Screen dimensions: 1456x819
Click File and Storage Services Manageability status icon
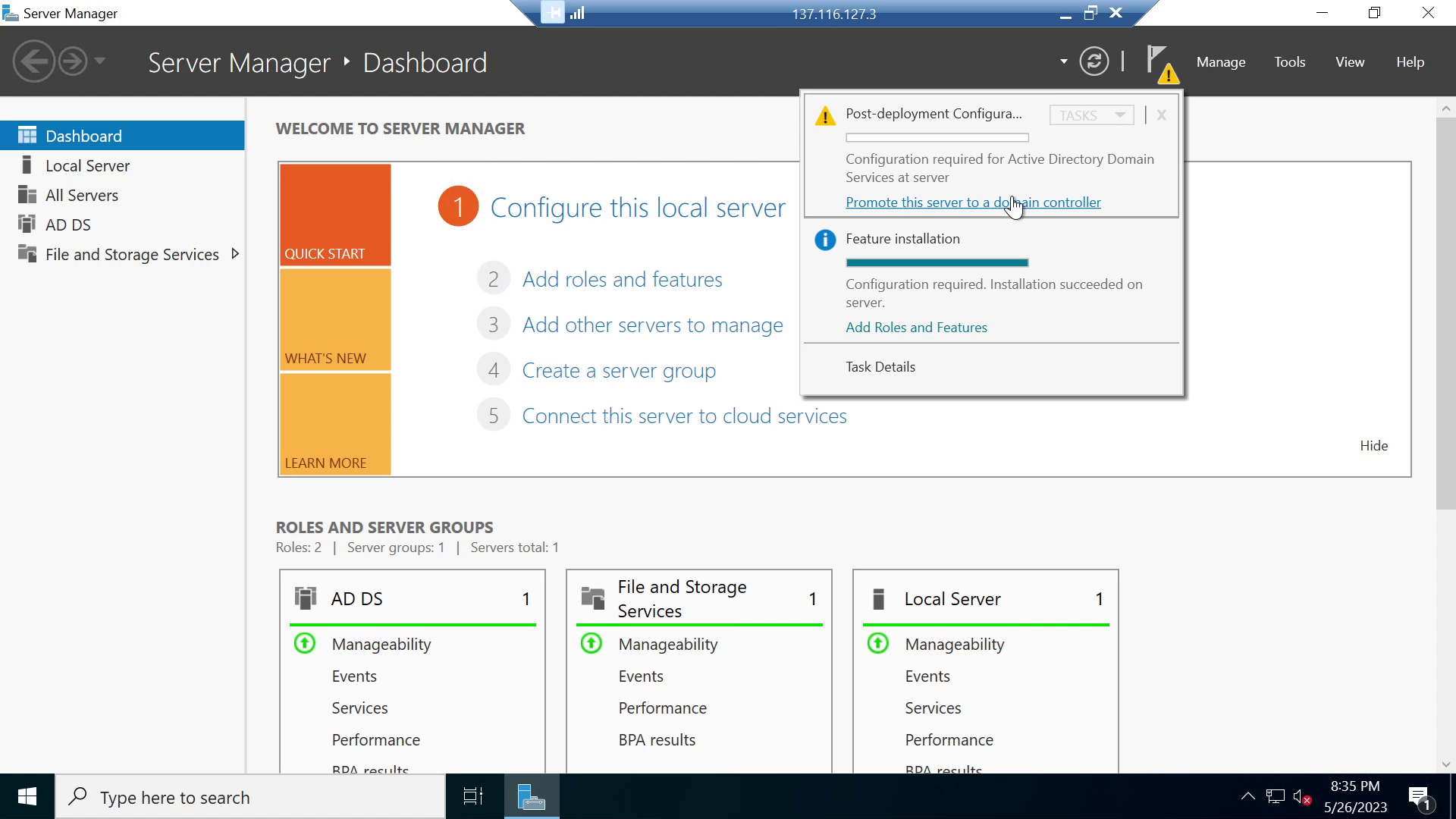pyautogui.click(x=591, y=644)
